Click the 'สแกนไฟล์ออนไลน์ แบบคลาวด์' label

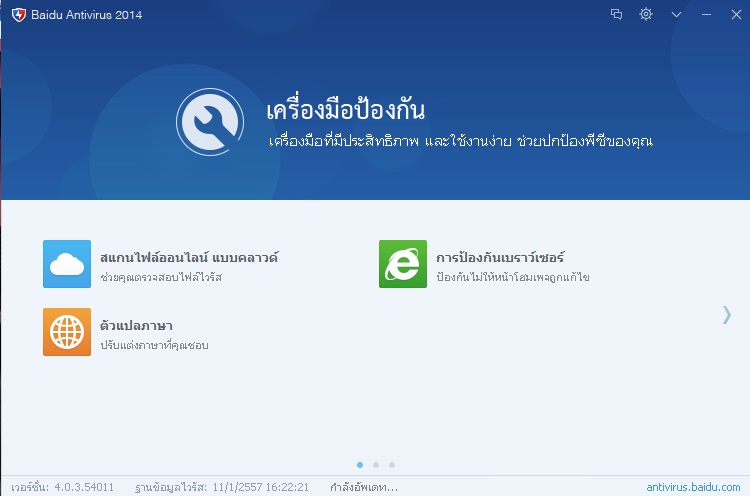click(189, 257)
